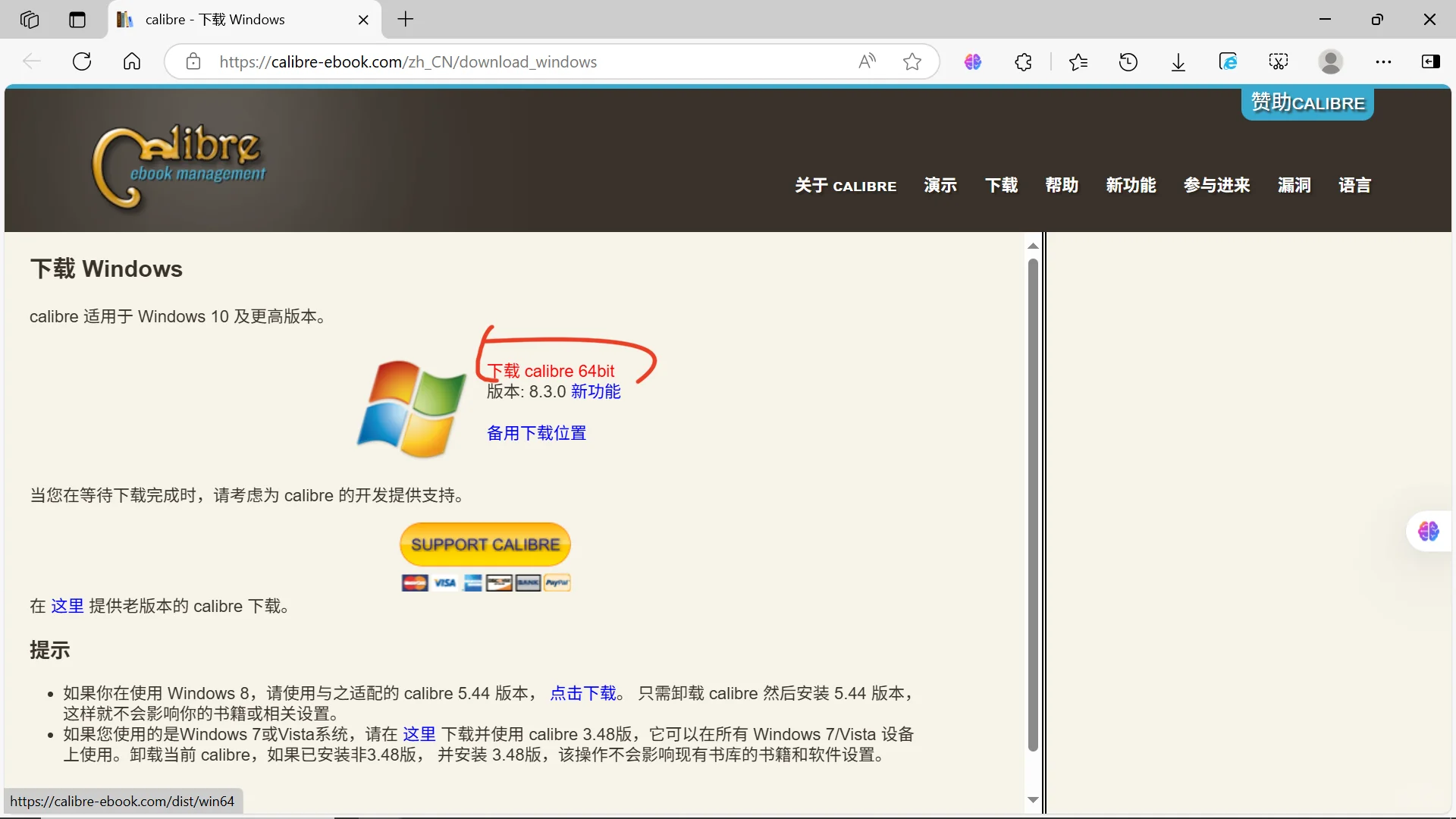Open a new browser tab
Screen dimensions: 1456x819
click(x=406, y=20)
